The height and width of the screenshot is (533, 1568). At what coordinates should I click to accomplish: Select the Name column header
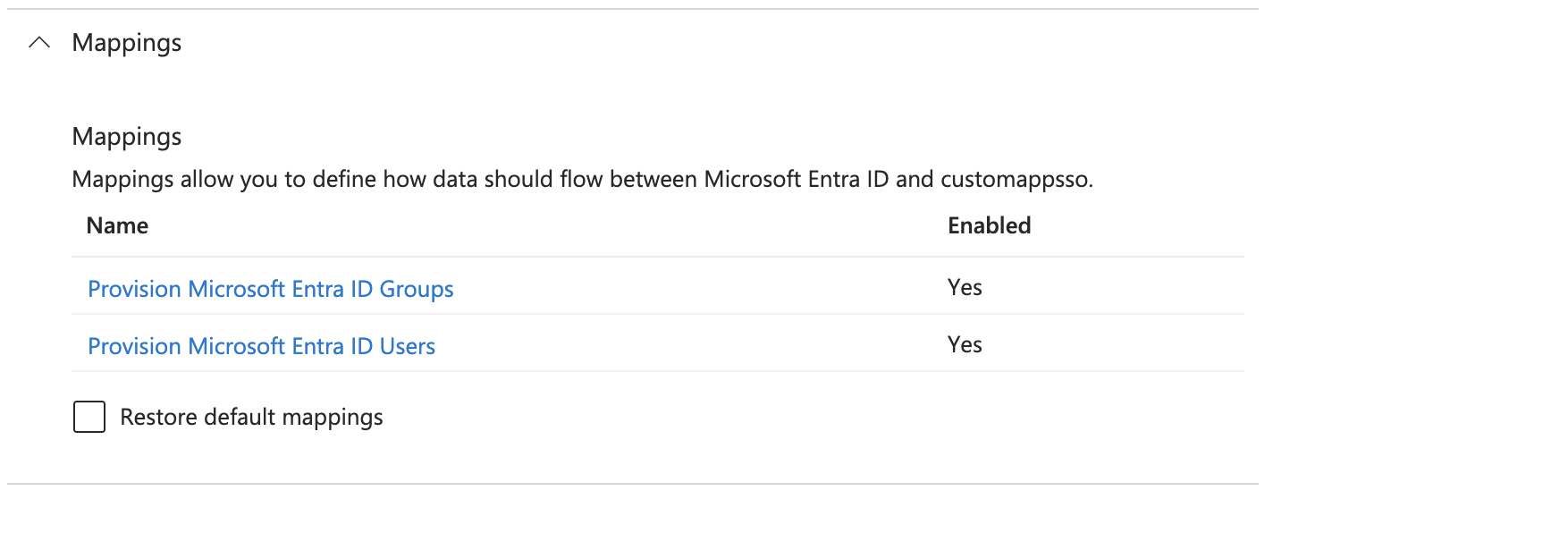(x=117, y=225)
